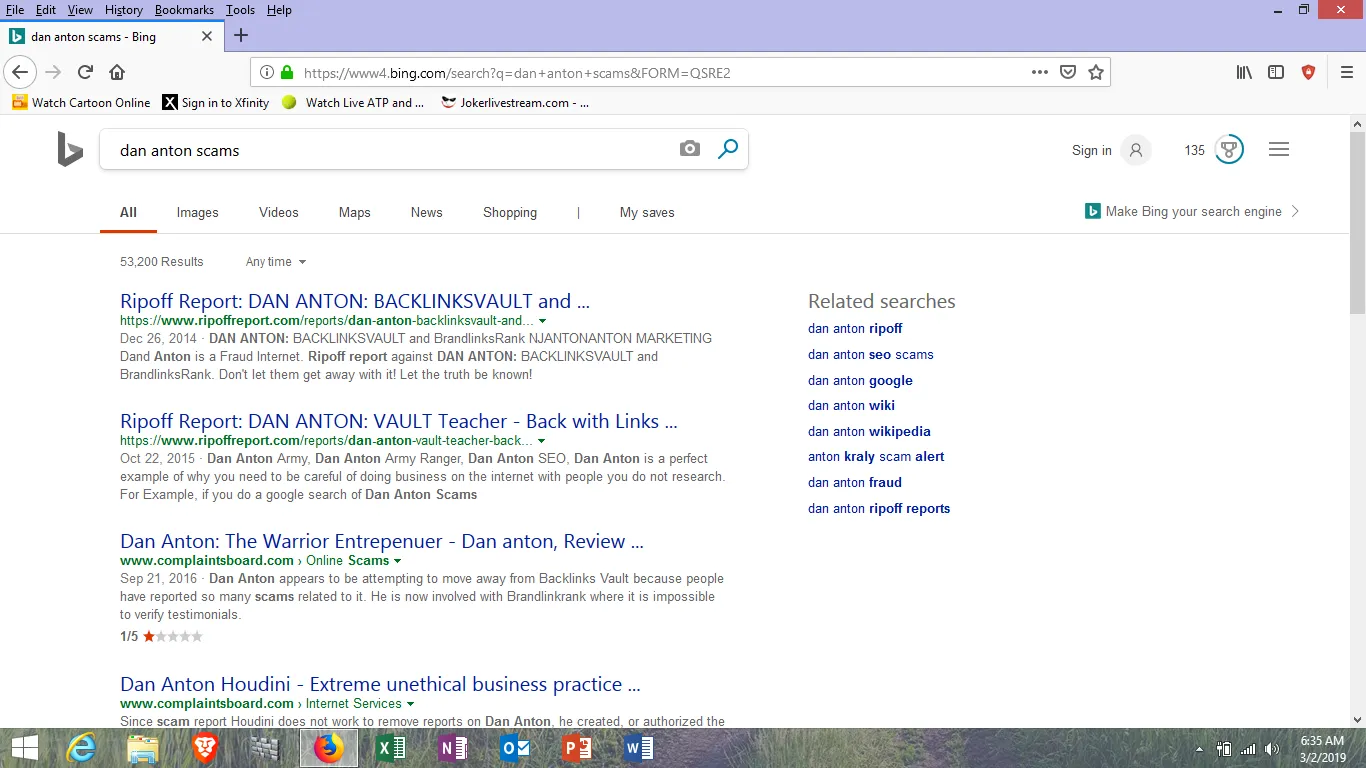Open a new tab with plus button
Image resolution: width=1366 pixels, height=768 pixels.
pos(241,36)
